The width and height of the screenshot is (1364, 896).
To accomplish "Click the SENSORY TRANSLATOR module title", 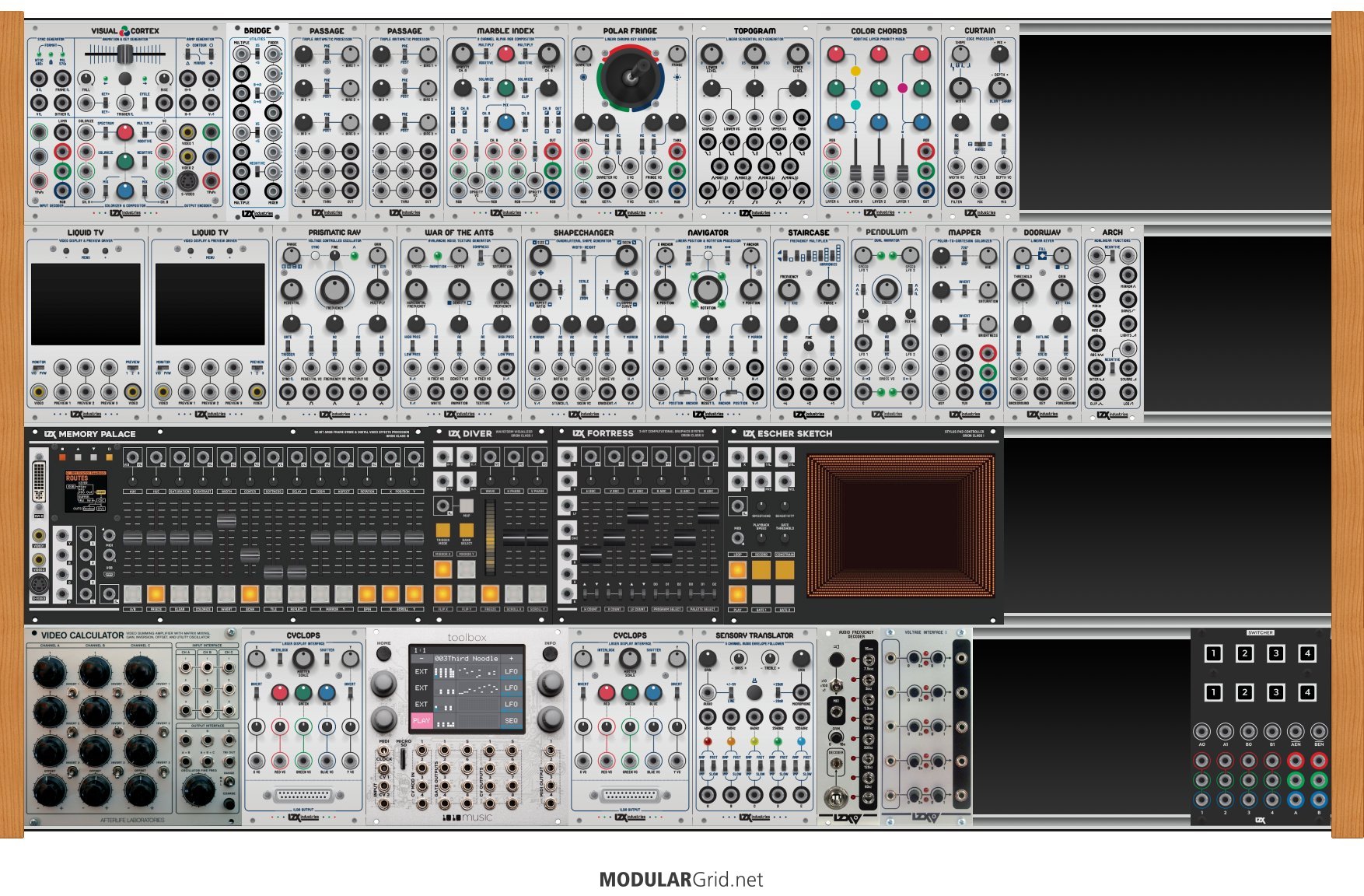I will click(x=754, y=635).
